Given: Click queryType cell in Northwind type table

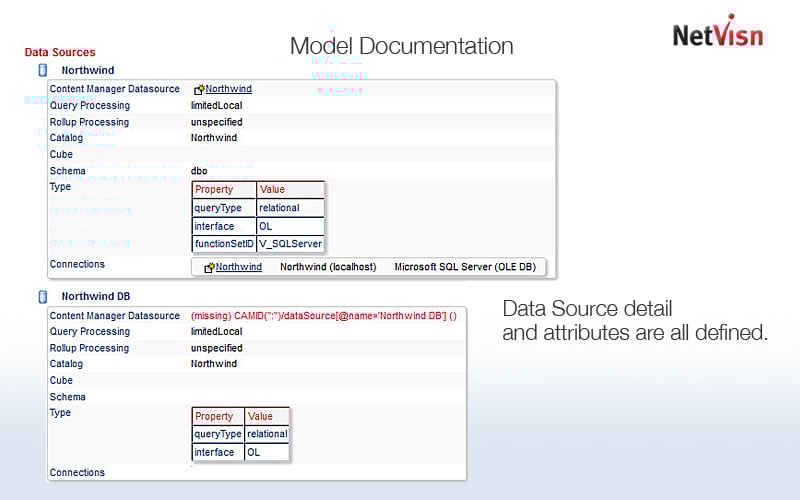Looking at the screenshot, I should click(224, 208).
